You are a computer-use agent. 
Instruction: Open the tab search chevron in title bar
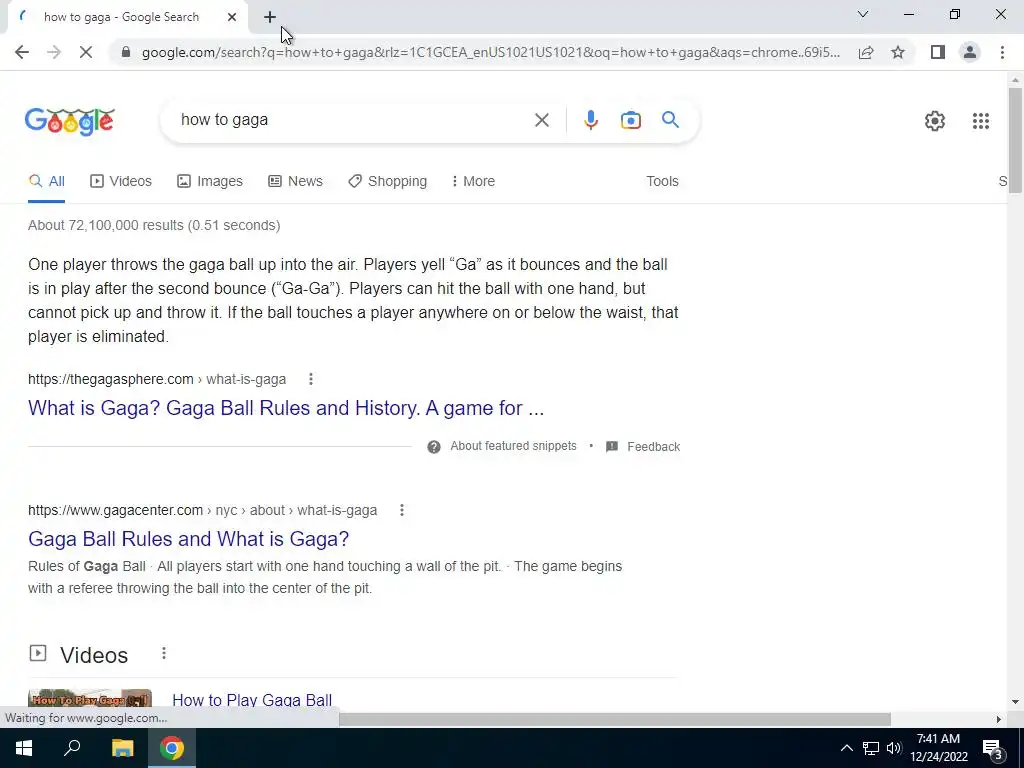point(863,14)
